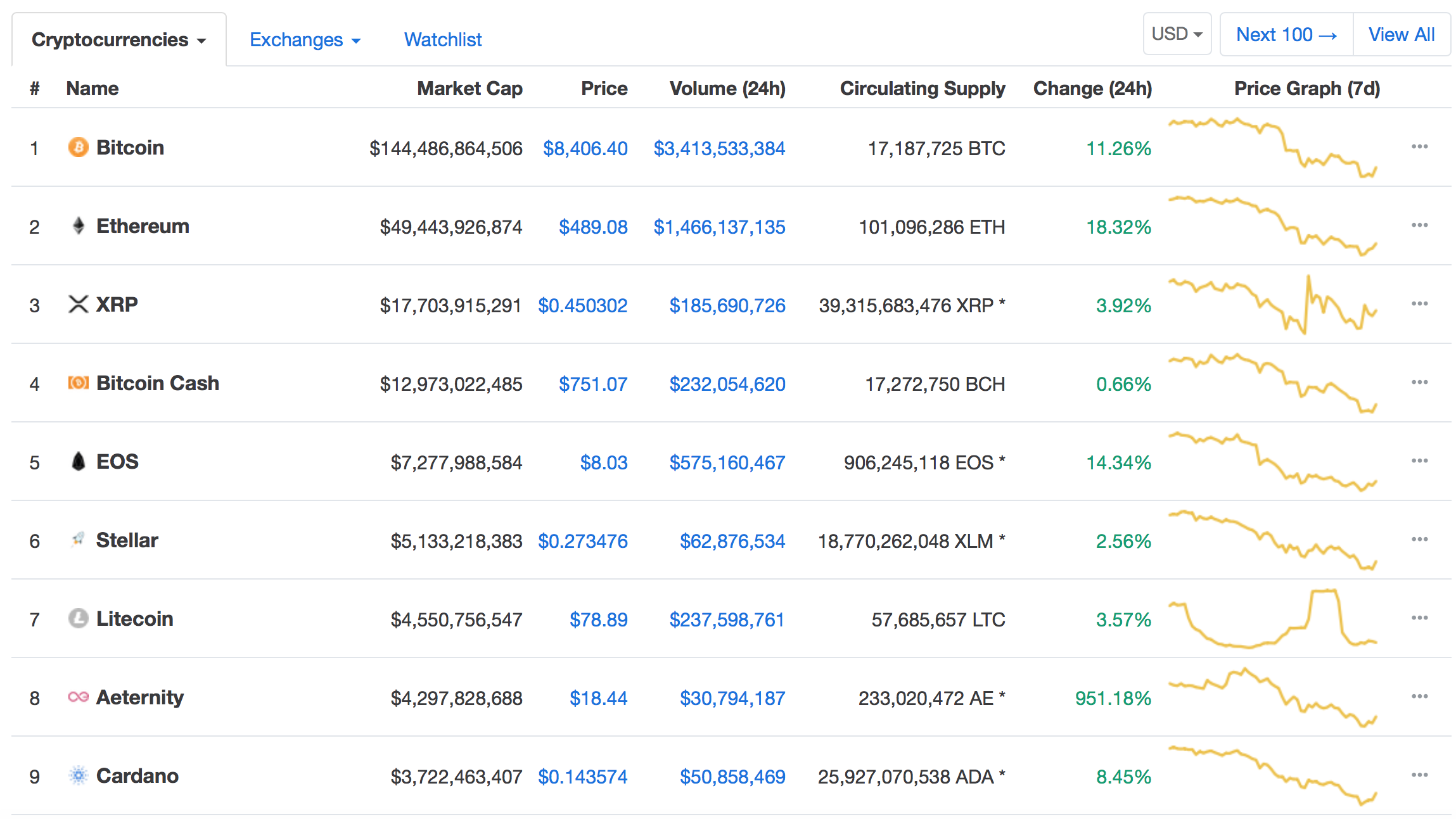1456x819 pixels.
Task: Open the more-options menu for Bitcoin Cash row
Action: click(x=1419, y=383)
